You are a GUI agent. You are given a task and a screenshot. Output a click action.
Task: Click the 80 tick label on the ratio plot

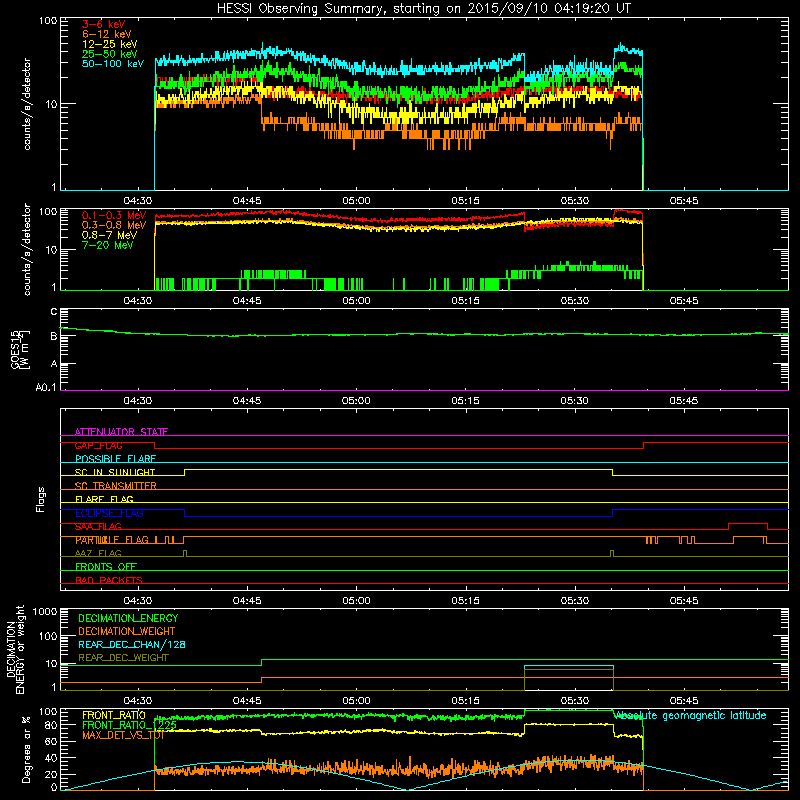click(51, 725)
